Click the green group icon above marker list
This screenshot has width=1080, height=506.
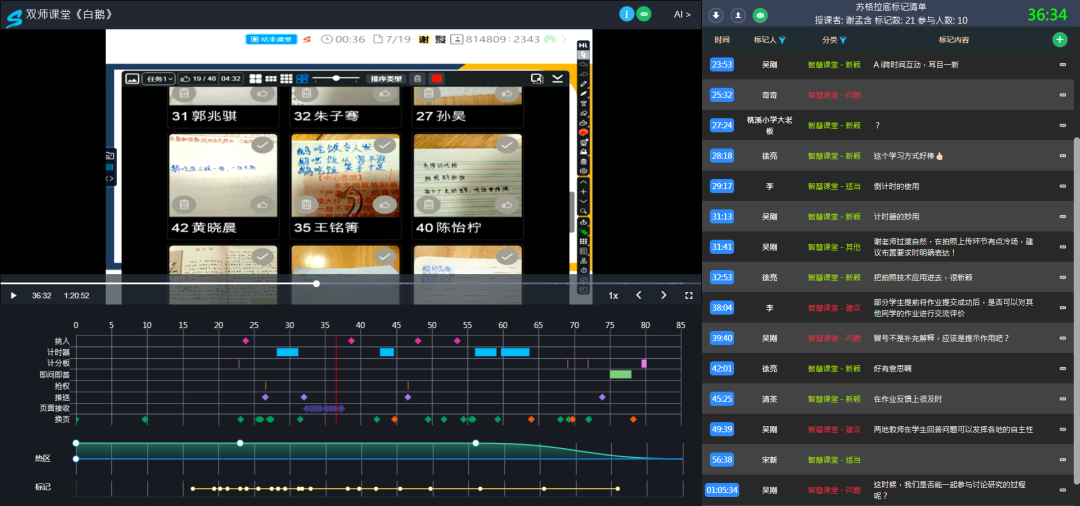click(x=760, y=15)
